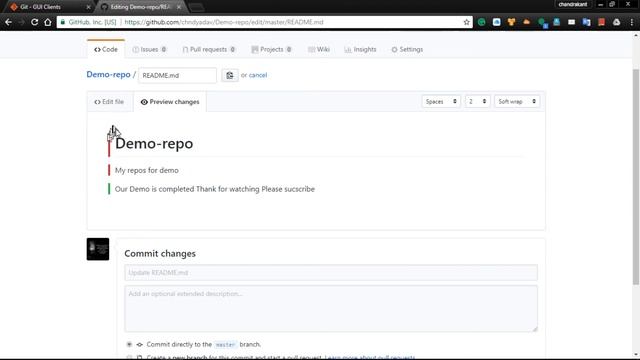Open the Code repository tab
The height and width of the screenshot is (360, 640).
(106, 49)
